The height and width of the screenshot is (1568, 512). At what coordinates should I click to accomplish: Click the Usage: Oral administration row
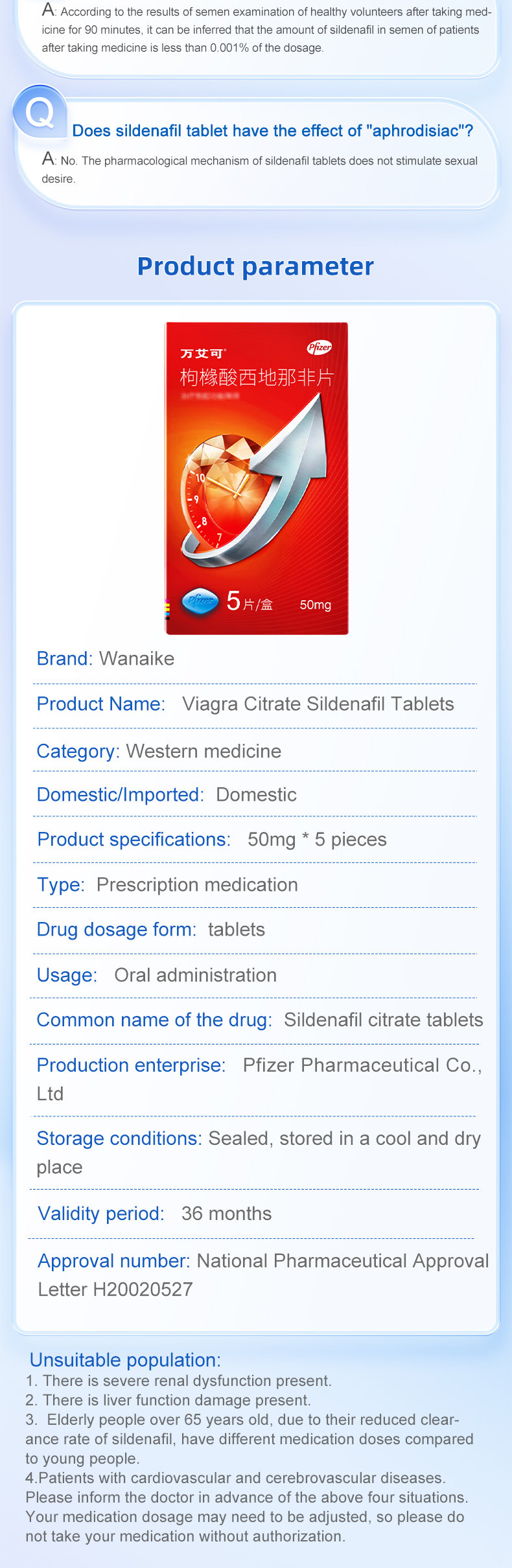pyautogui.click(x=156, y=975)
